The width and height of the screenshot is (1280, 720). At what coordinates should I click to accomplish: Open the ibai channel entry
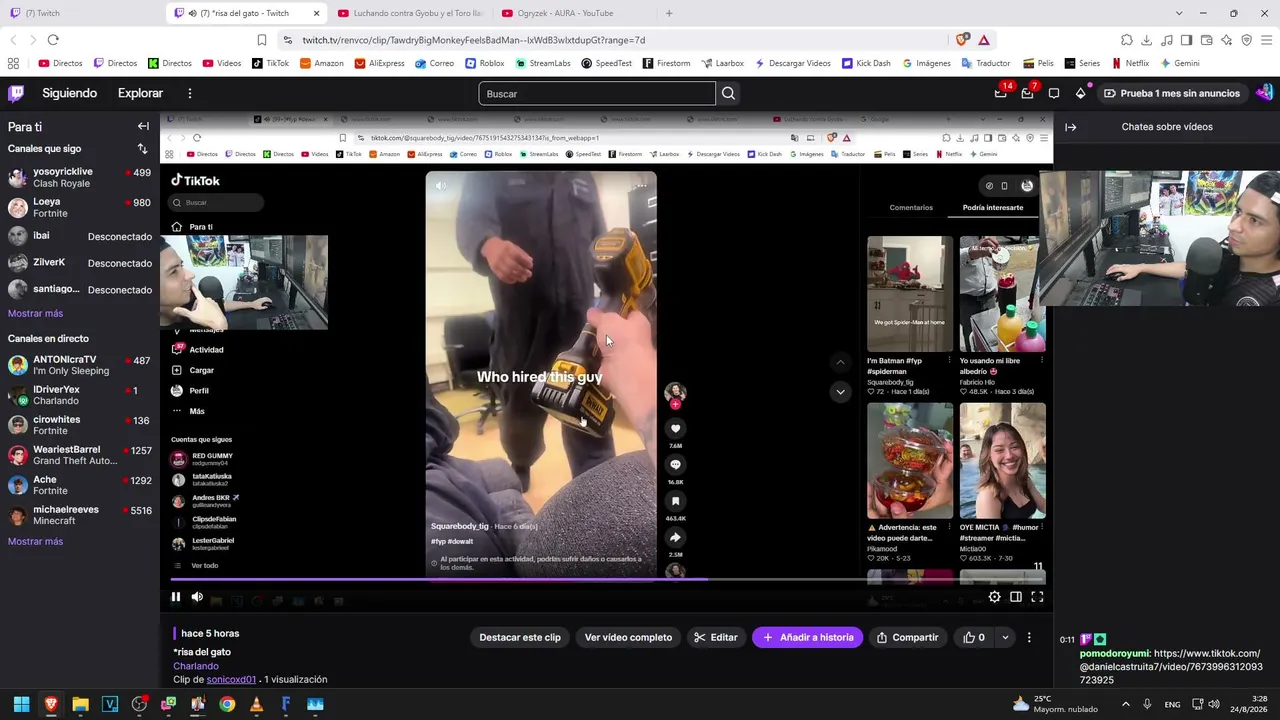(x=79, y=236)
